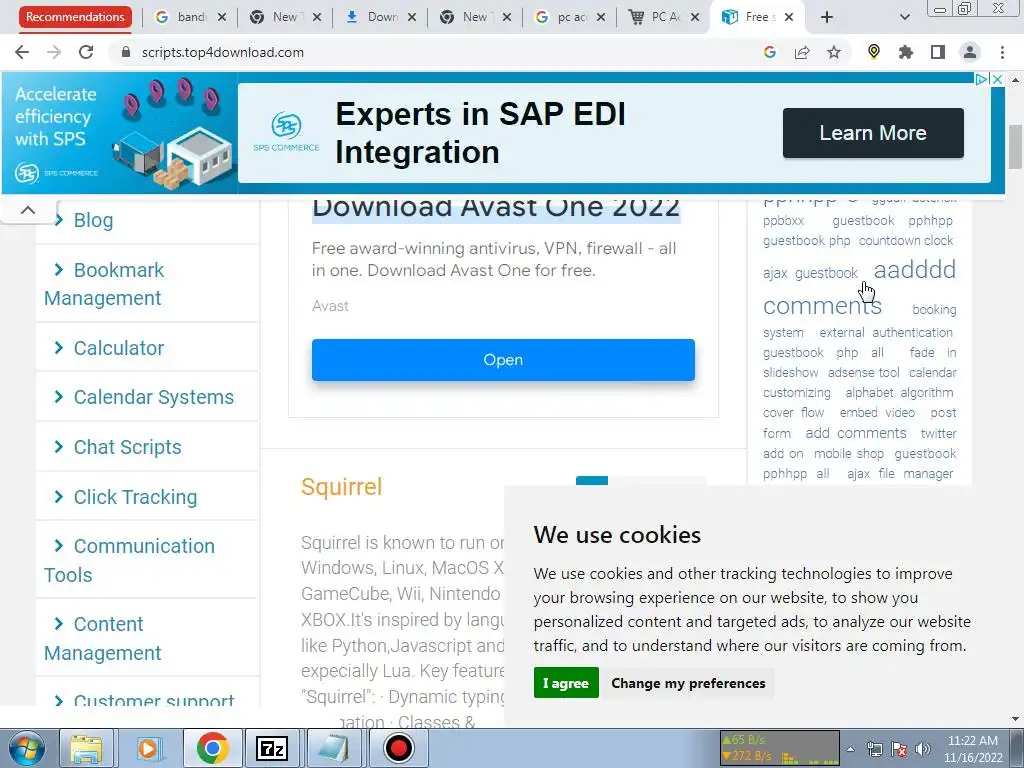This screenshot has width=1024, height=768.
Task: Click the SPS Commerce ad banner image
Action: click(x=120, y=133)
